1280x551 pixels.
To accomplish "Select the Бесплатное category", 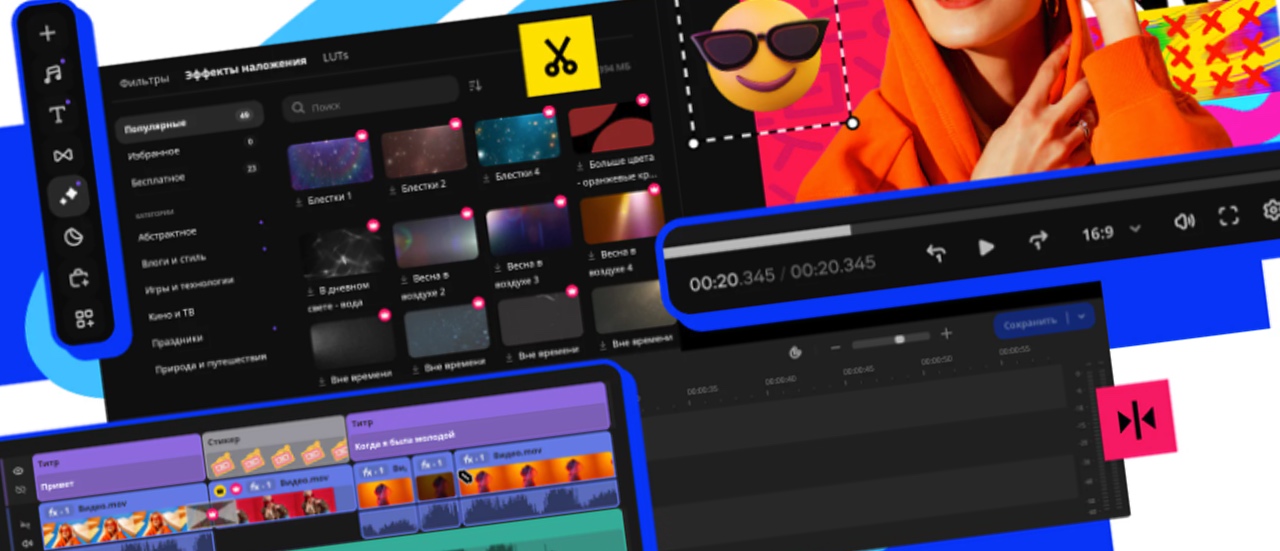I will tap(159, 178).
